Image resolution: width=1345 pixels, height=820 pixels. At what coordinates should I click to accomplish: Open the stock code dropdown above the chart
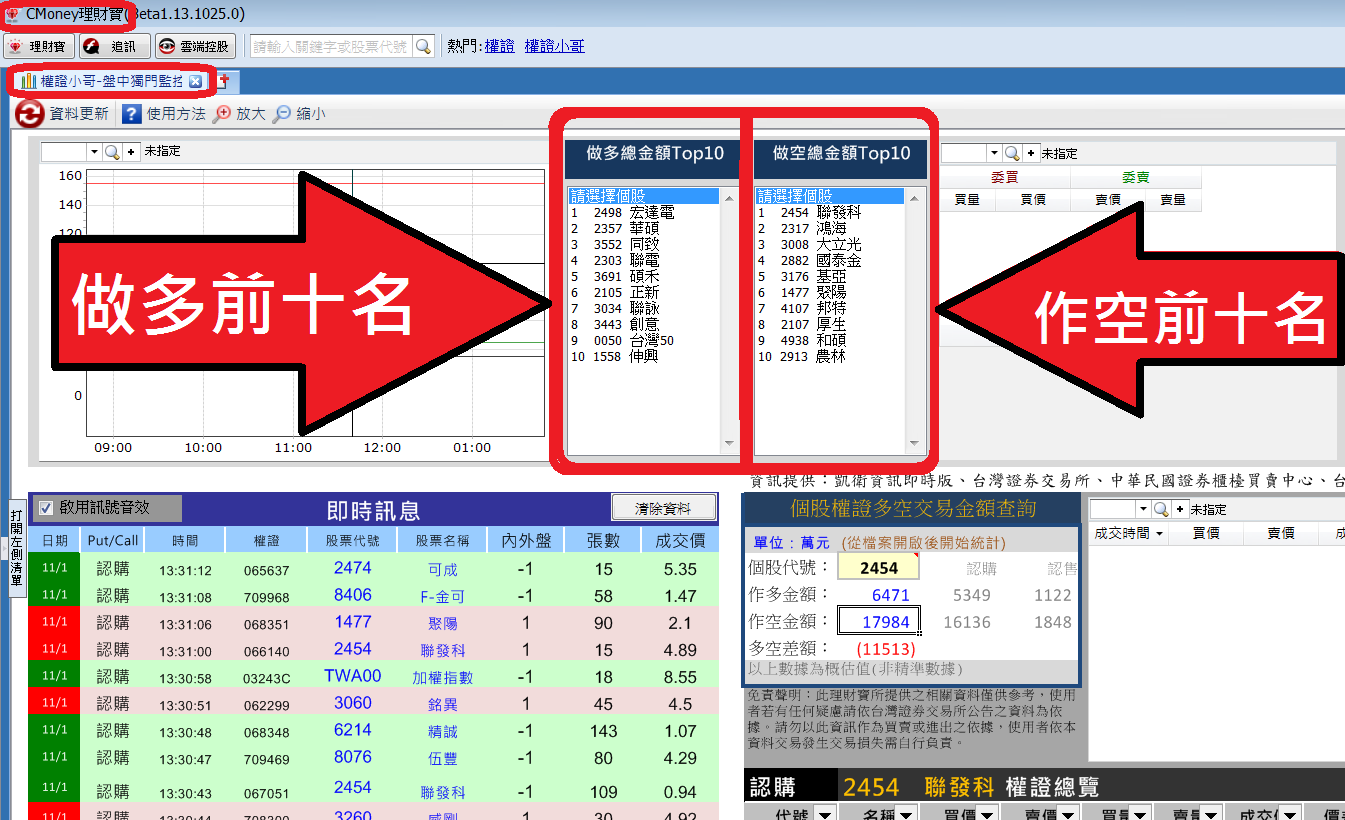[92, 151]
